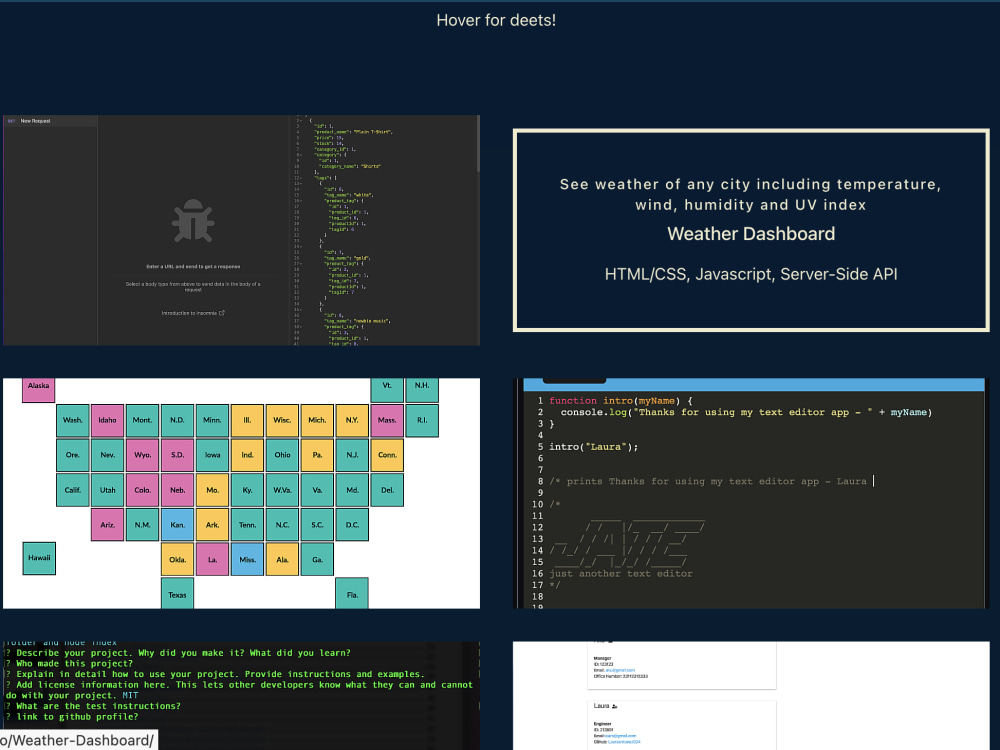Choose the Mo. state tile
The height and width of the screenshot is (750, 1000).
click(x=212, y=490)
